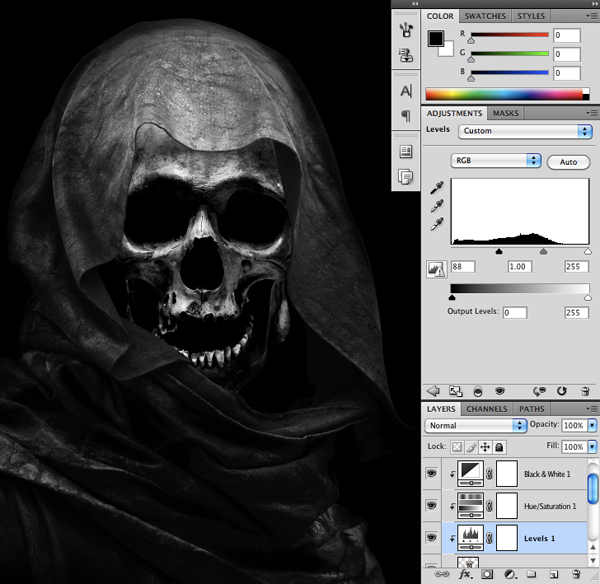The image size is (600, 584).
Task: Click the shadow input level field showing 88
Action: pos(466,267)
